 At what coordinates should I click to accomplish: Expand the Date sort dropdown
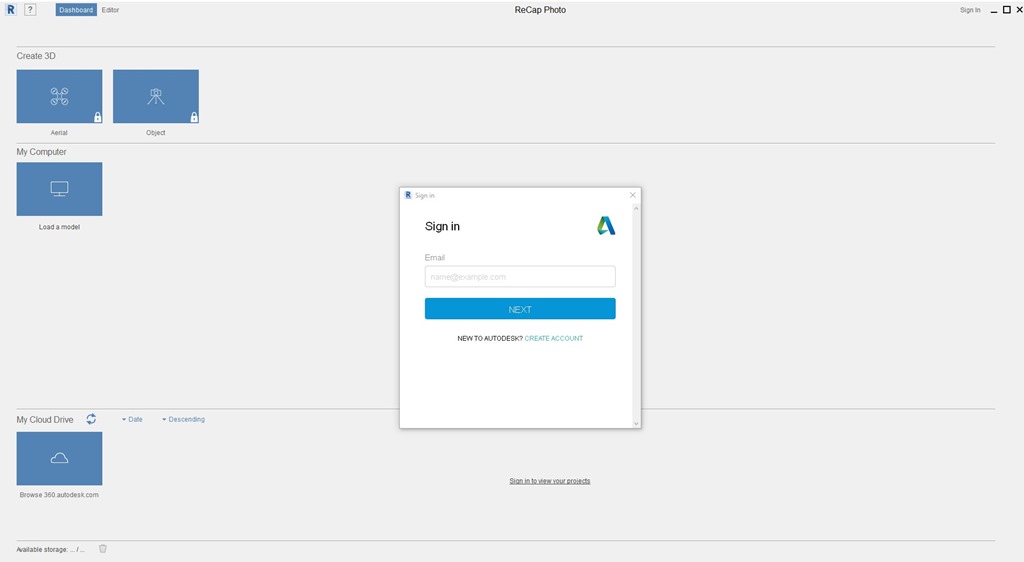pyautogui.click(x=132, y=419)
